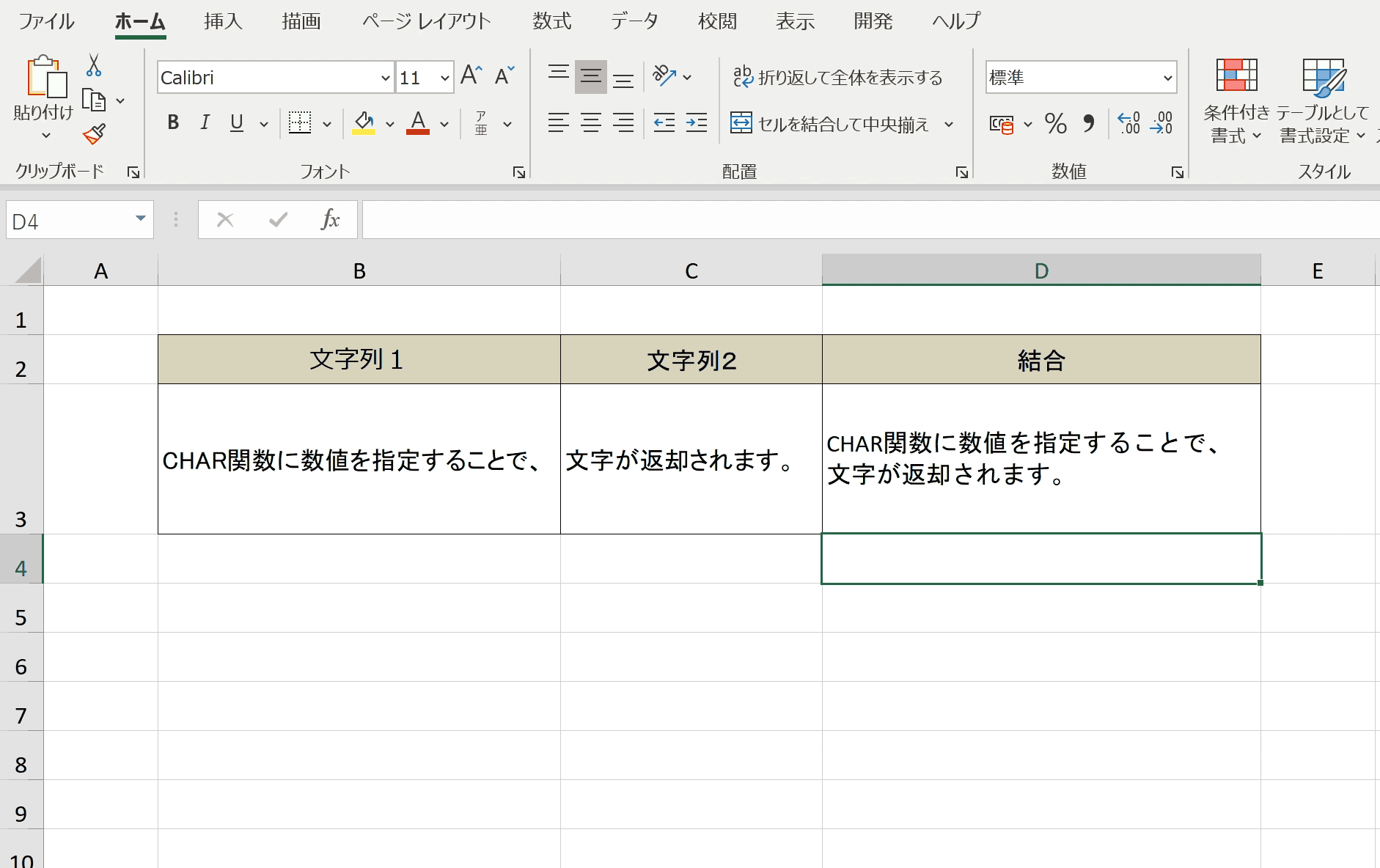Toggle wrap text (折り返して全体を表示する)
This screenshot has width=1380, height=868.
coord(837,76)
